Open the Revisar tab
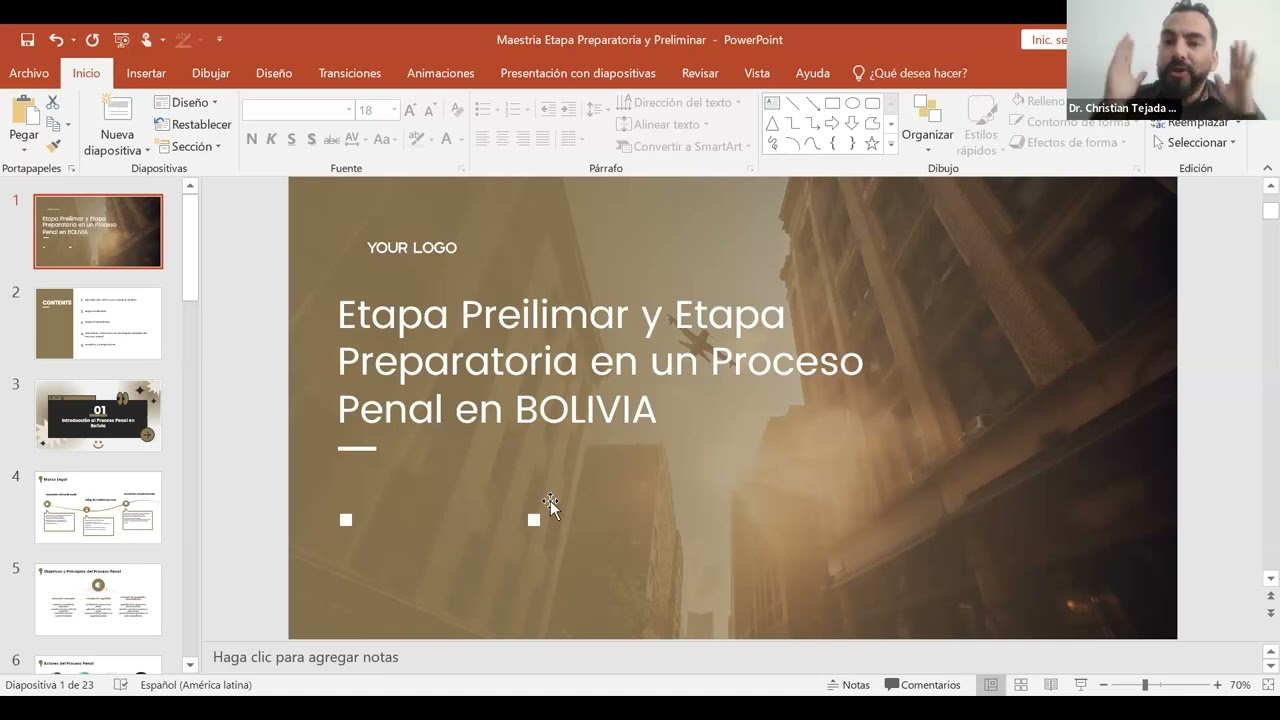Screen dimensions: 1280x720 click(700, 73)
